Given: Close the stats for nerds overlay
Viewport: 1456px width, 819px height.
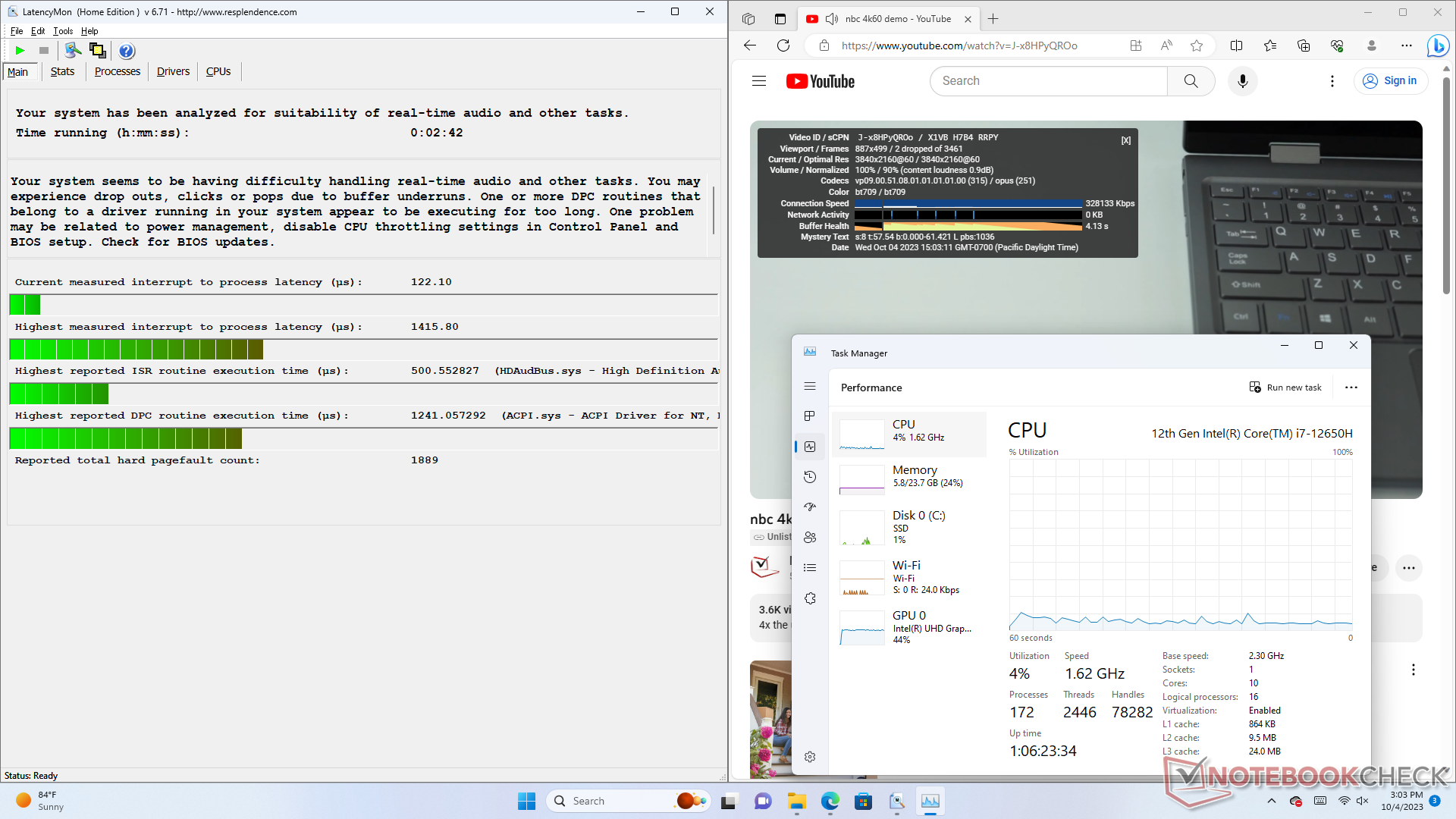Looking at the screenshot, I should (1126, 140).
